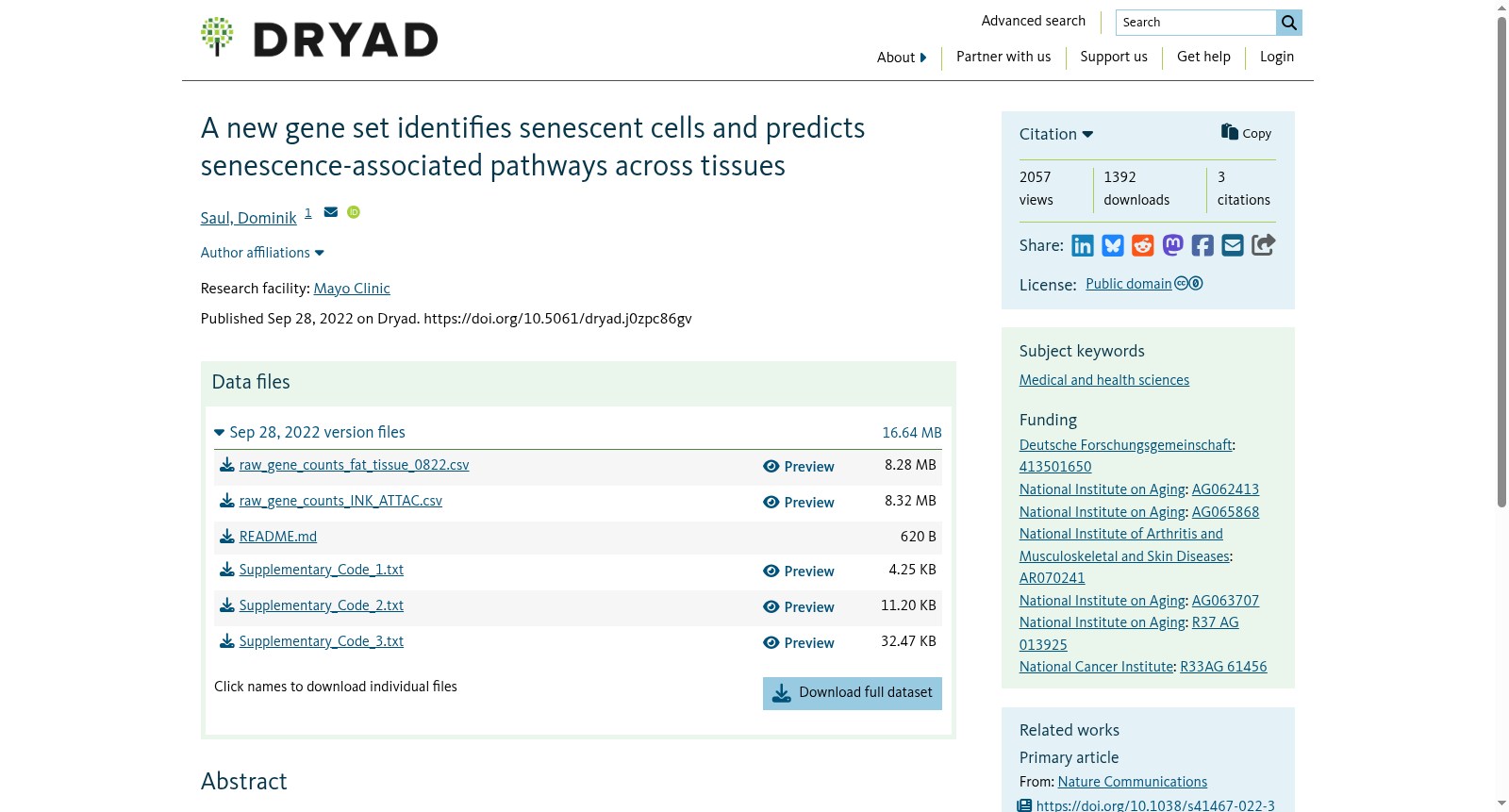Collapse the Sep 28, 2022 version files
This screenshot has width=1509, height=812.
(x=309, y=432)
